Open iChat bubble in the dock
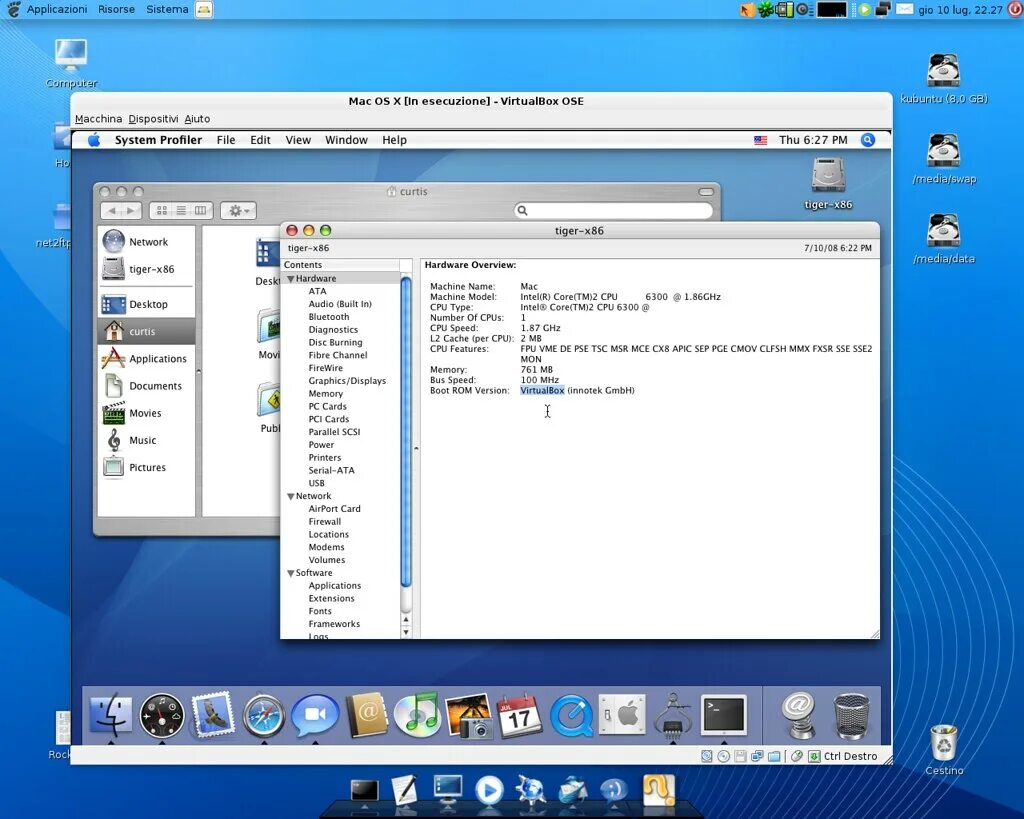 [x=315, y=716]
